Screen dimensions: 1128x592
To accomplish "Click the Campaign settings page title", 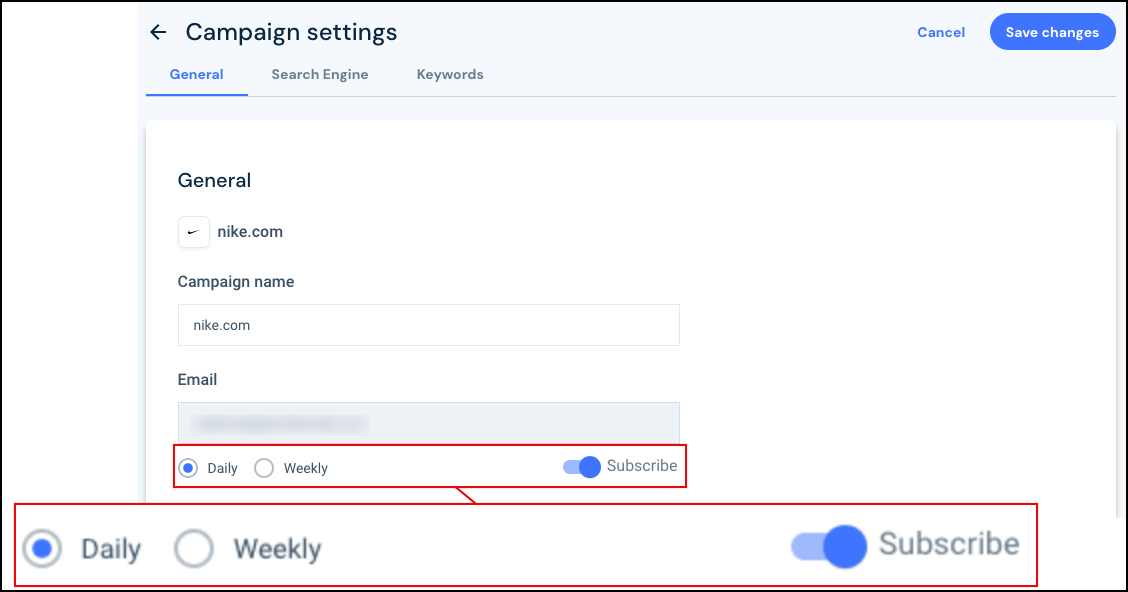I will [291, 32].
